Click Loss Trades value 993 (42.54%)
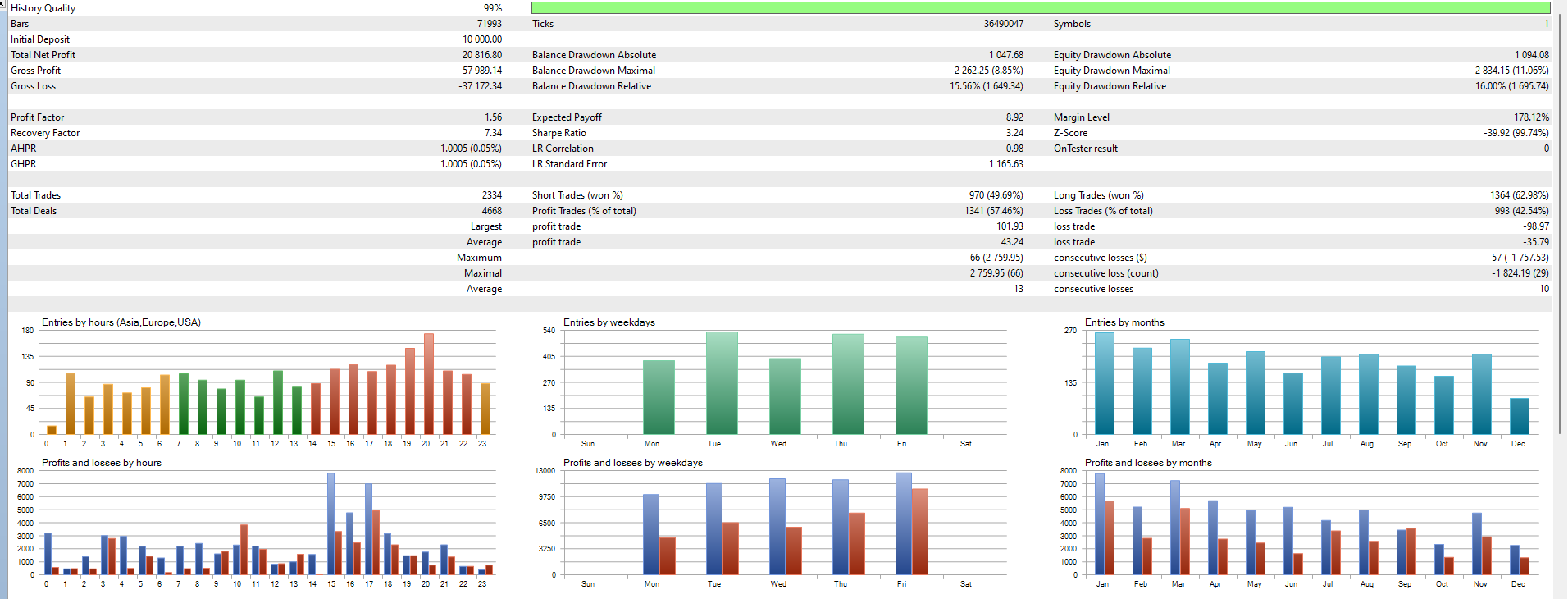1568x599 pixels. 1521,211
